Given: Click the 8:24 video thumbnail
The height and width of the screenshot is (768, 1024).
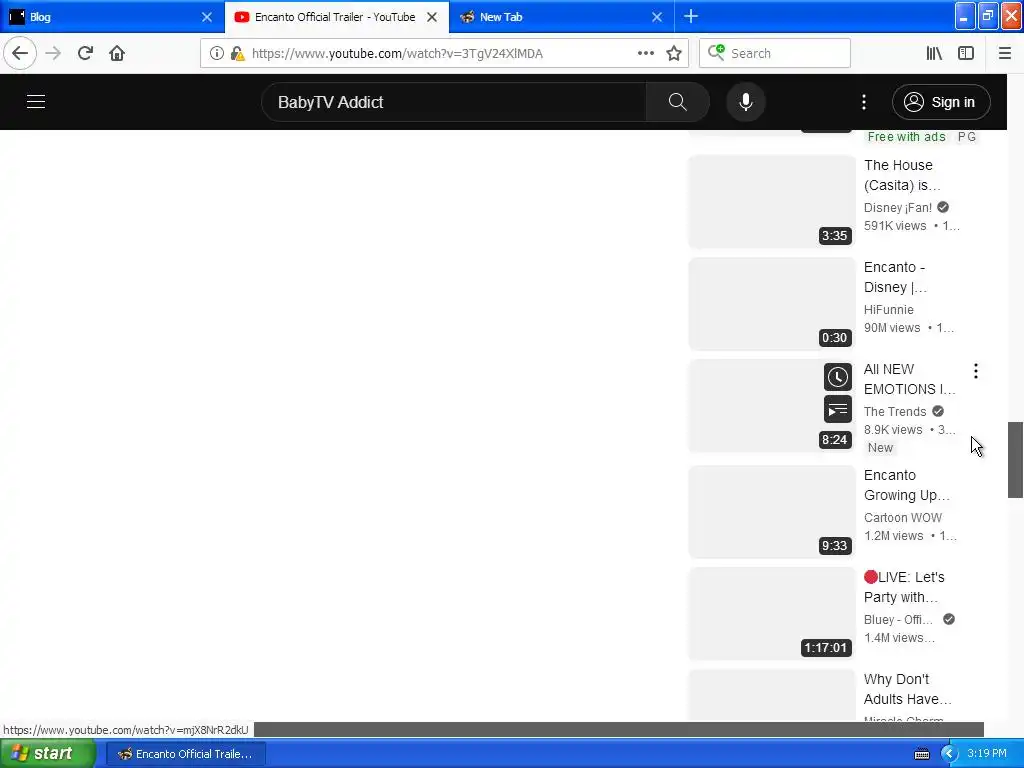Looking at the screenshot, I should coord(772,406).
